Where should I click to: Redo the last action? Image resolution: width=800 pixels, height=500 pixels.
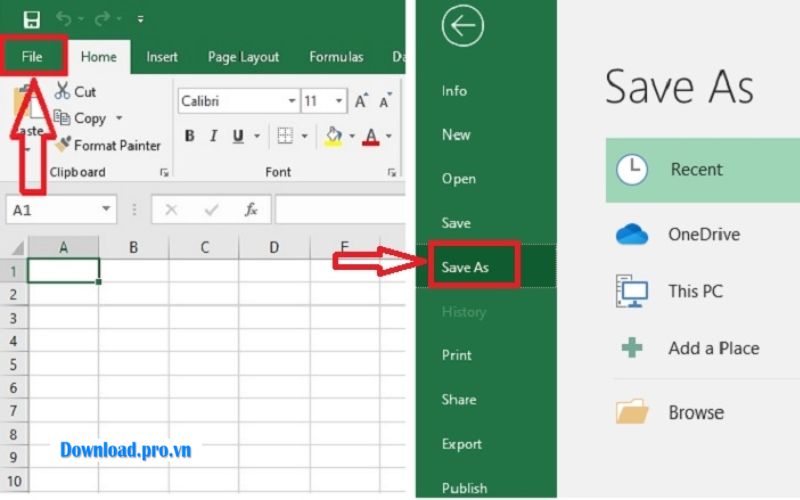tap(102, 19)
